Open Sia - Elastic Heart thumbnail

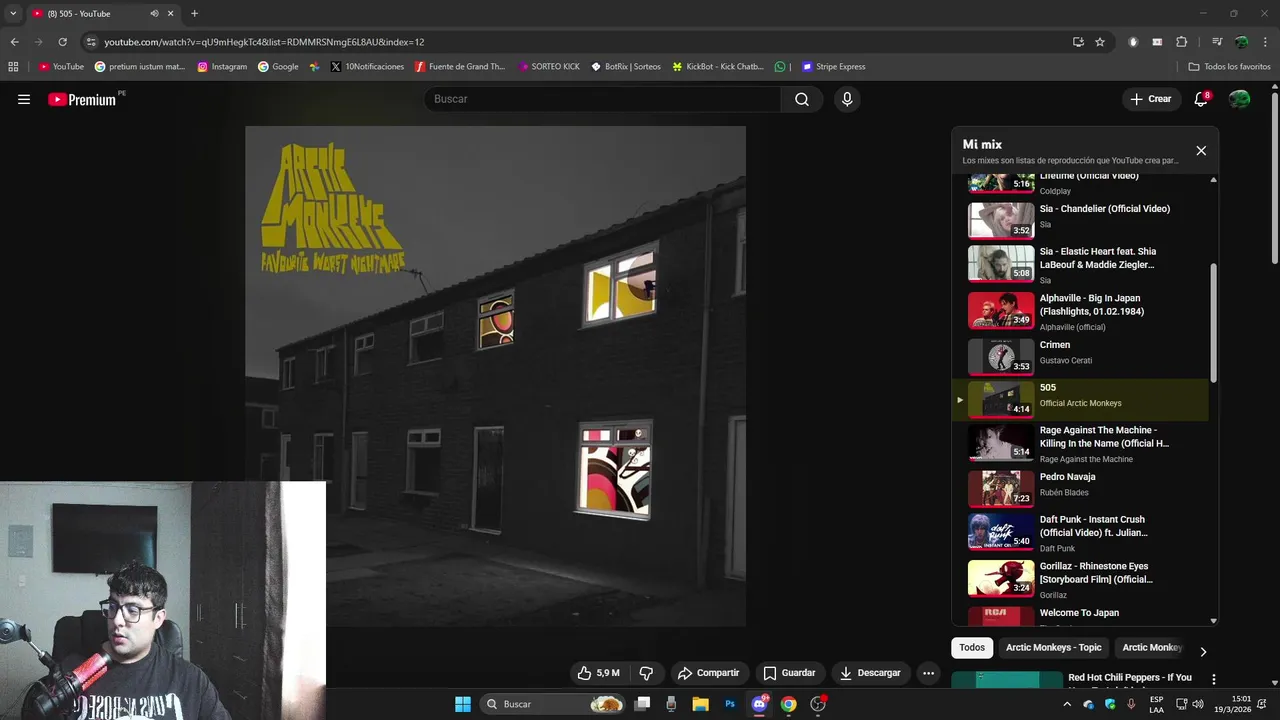[1001, 264]
